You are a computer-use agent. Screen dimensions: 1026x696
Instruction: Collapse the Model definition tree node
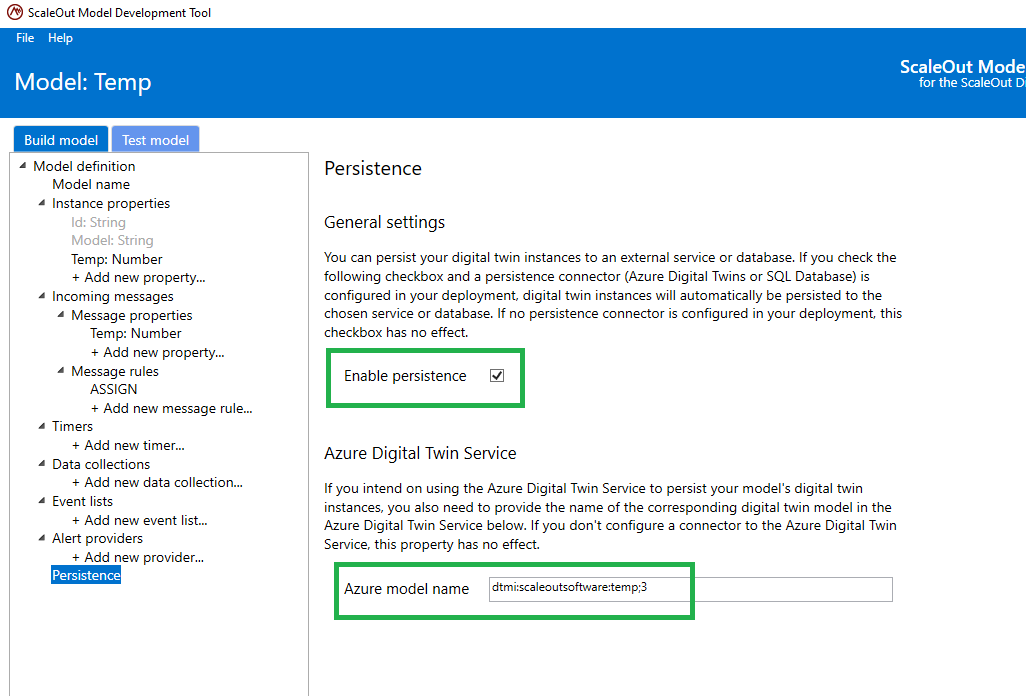tap(23, 165)
